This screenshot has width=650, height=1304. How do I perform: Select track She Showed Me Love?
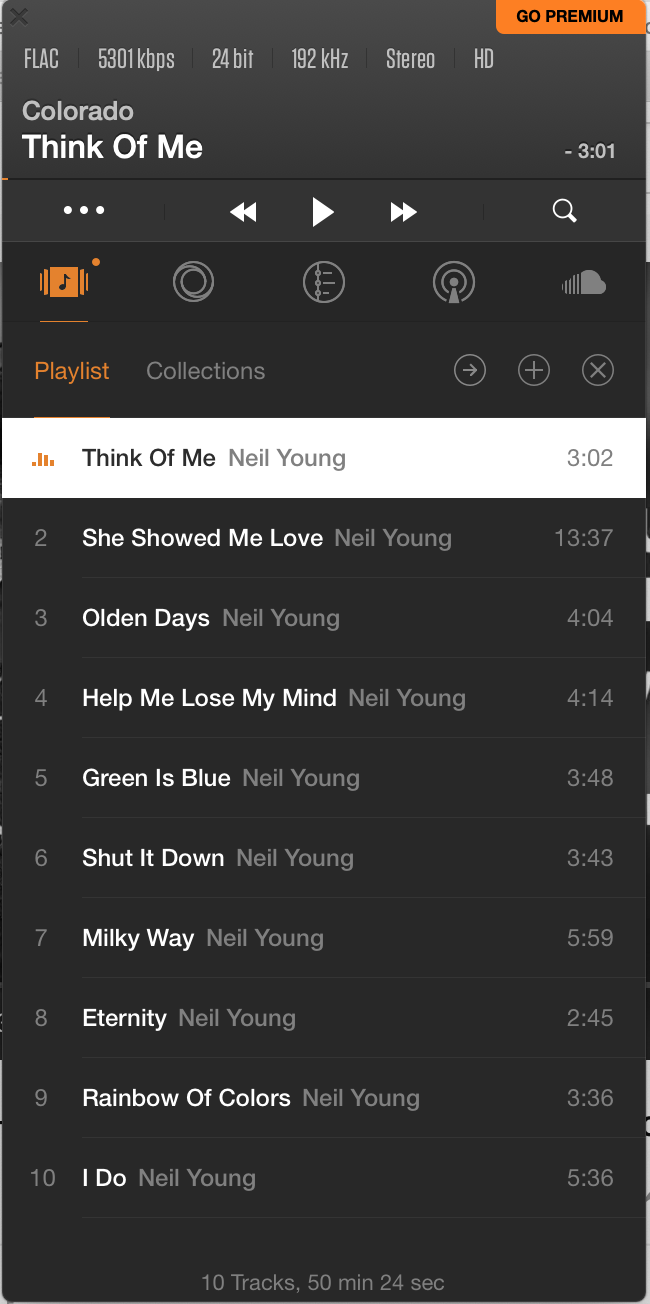point(203,538)
